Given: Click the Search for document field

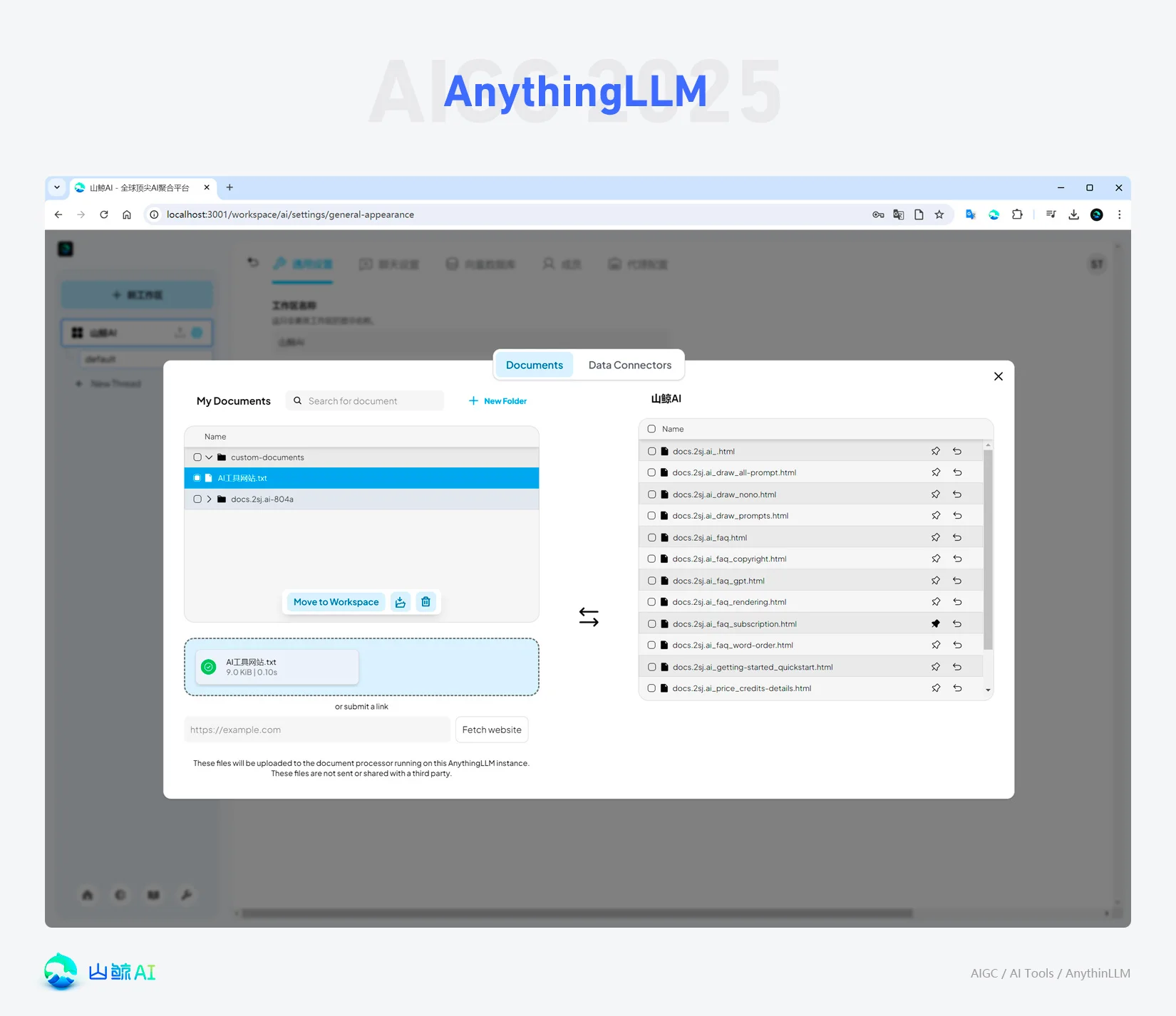Looking at the screenshot, I should point(365,401).
